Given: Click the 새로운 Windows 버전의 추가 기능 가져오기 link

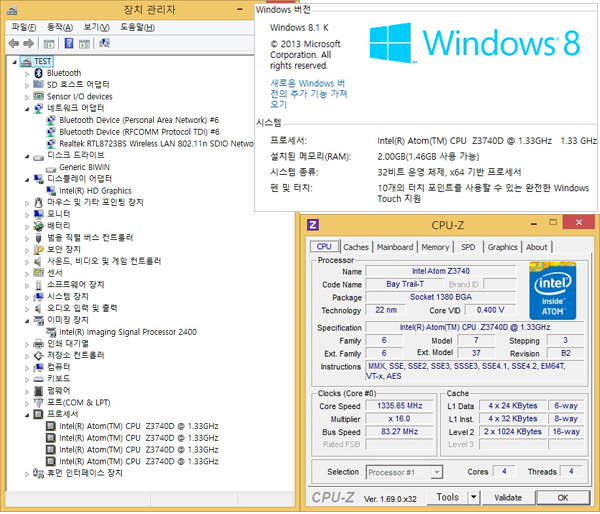Looking at the screenshot, I should [308, 94].
